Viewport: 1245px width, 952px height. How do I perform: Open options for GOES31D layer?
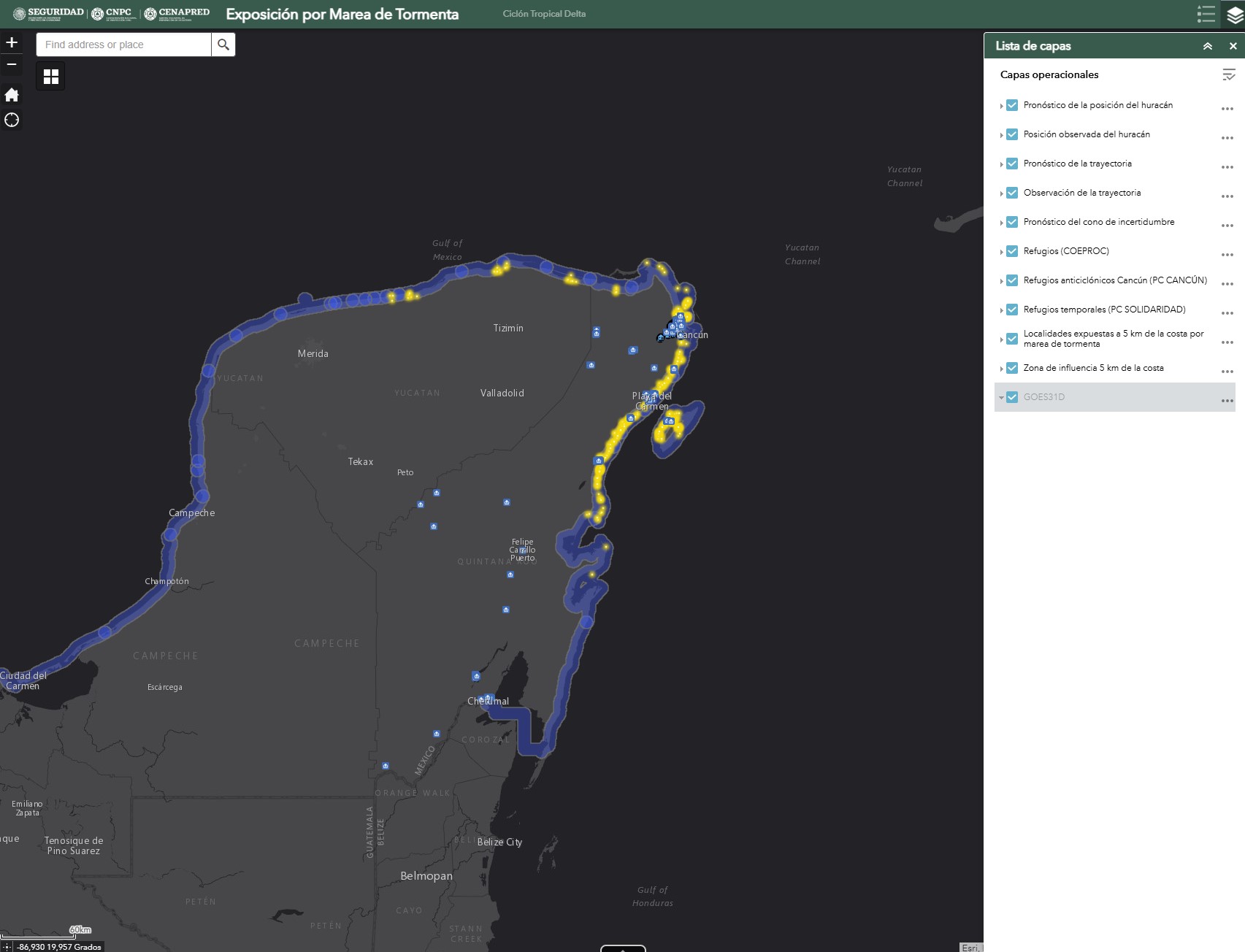tap(1227, 400)
